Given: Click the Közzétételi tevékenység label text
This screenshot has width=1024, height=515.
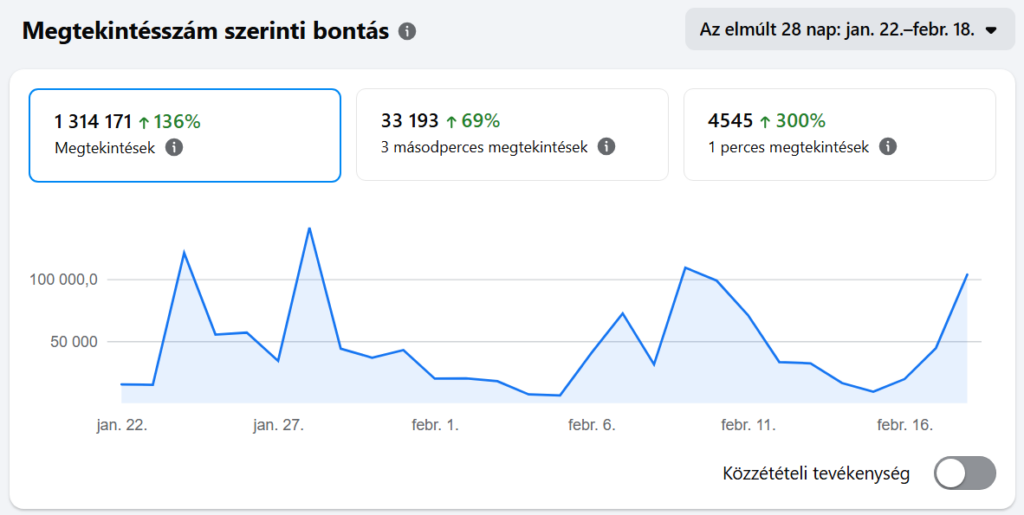Looking at the screenshot, I should pyautogui.click(x=815, y=473).
